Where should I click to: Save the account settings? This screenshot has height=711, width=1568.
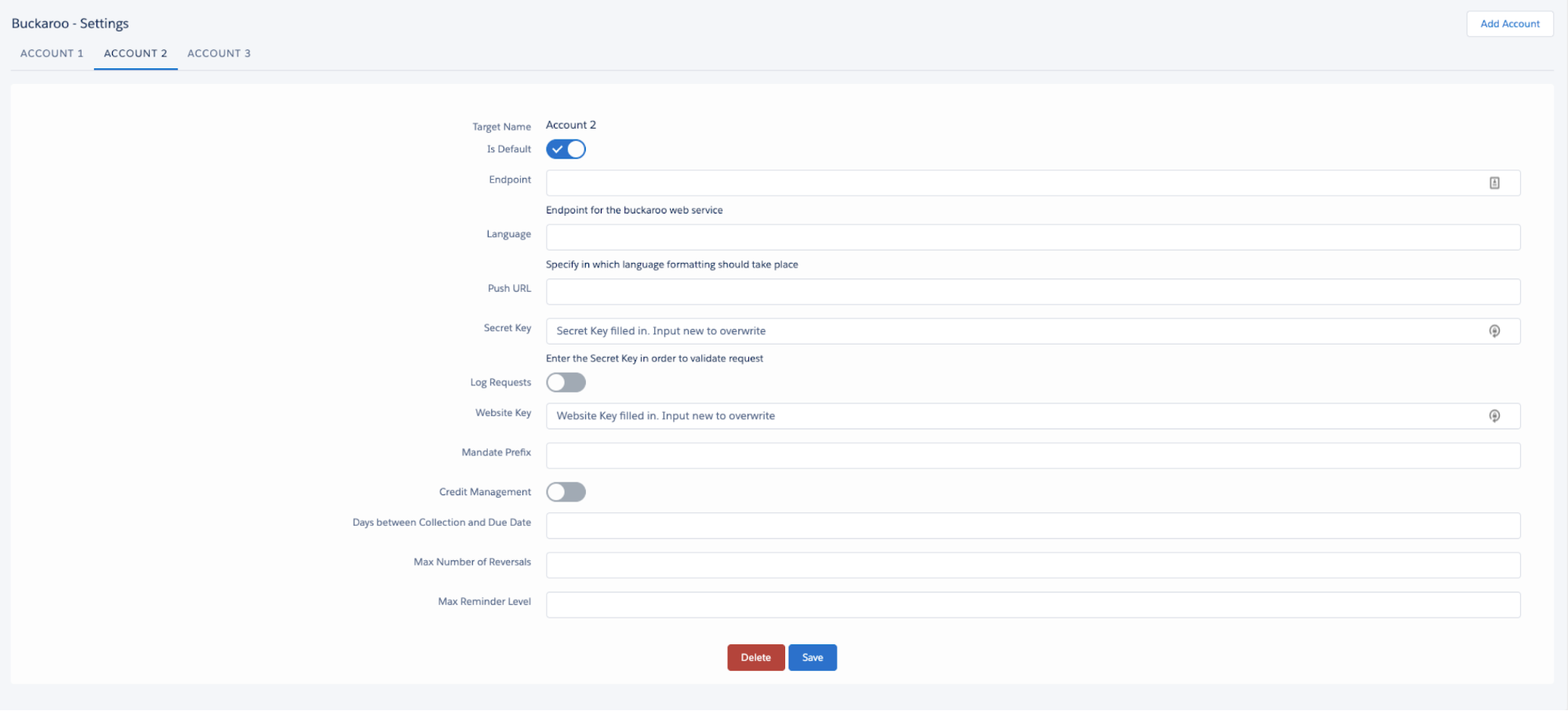(812, 658)
